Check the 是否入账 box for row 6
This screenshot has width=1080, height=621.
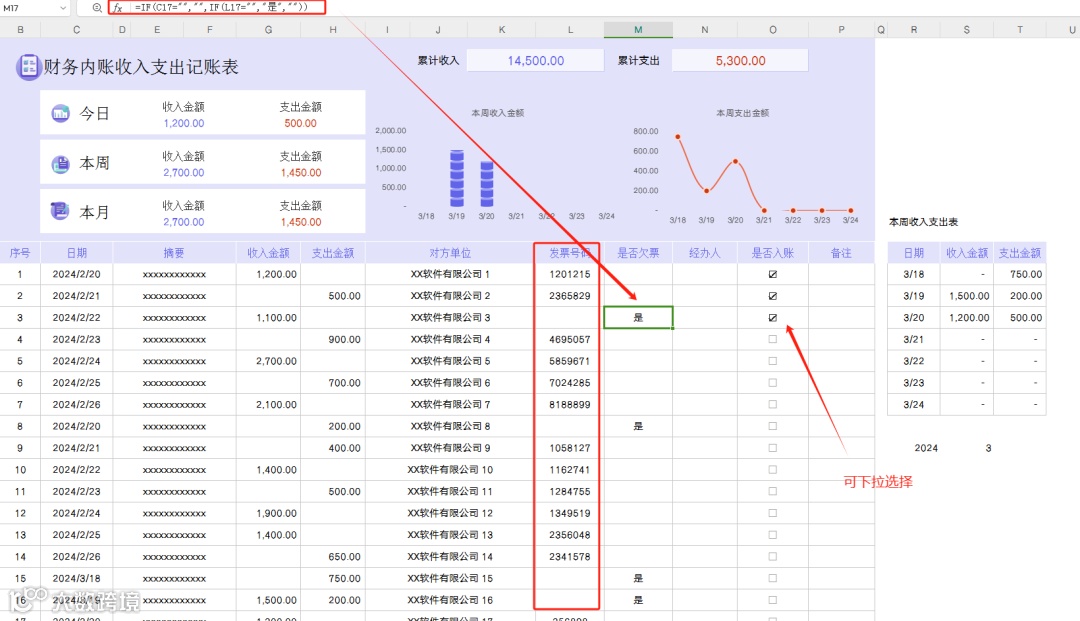pyautogui.click(x=773, y=383)
